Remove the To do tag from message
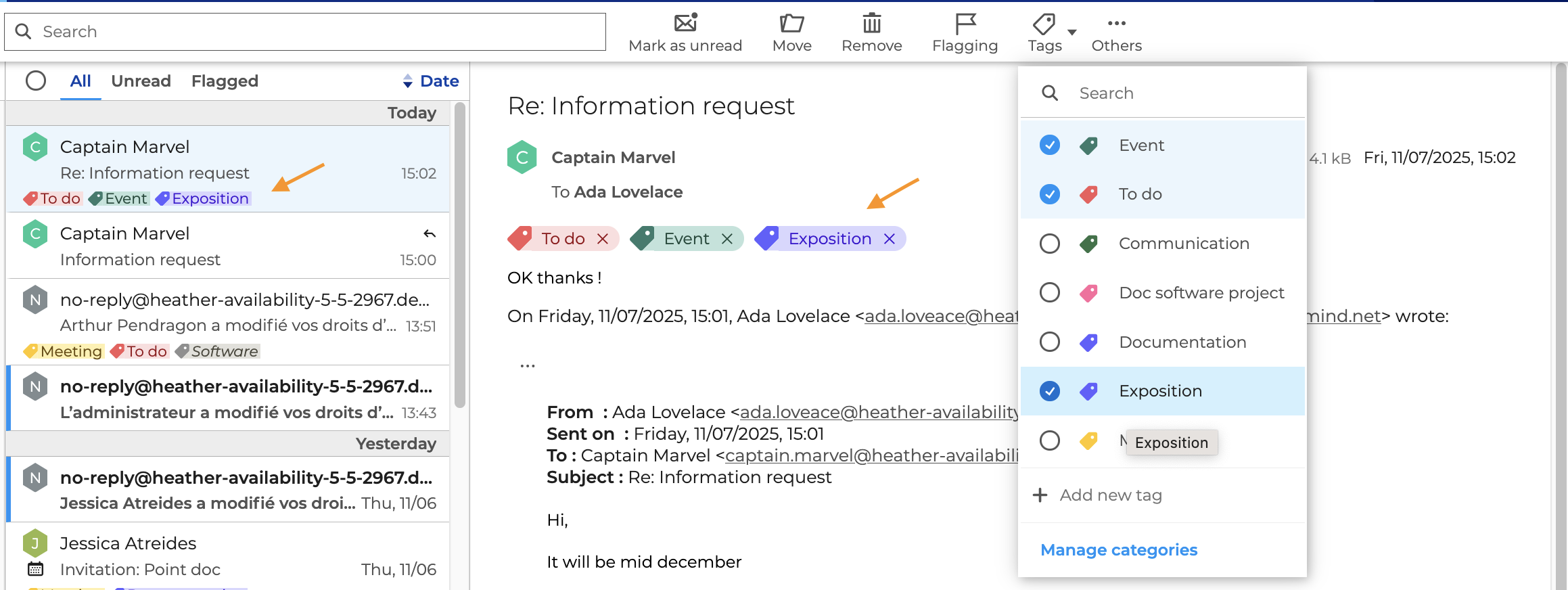Image resolution: width=1568 pixels, height=590 pixels. (603, 239)
